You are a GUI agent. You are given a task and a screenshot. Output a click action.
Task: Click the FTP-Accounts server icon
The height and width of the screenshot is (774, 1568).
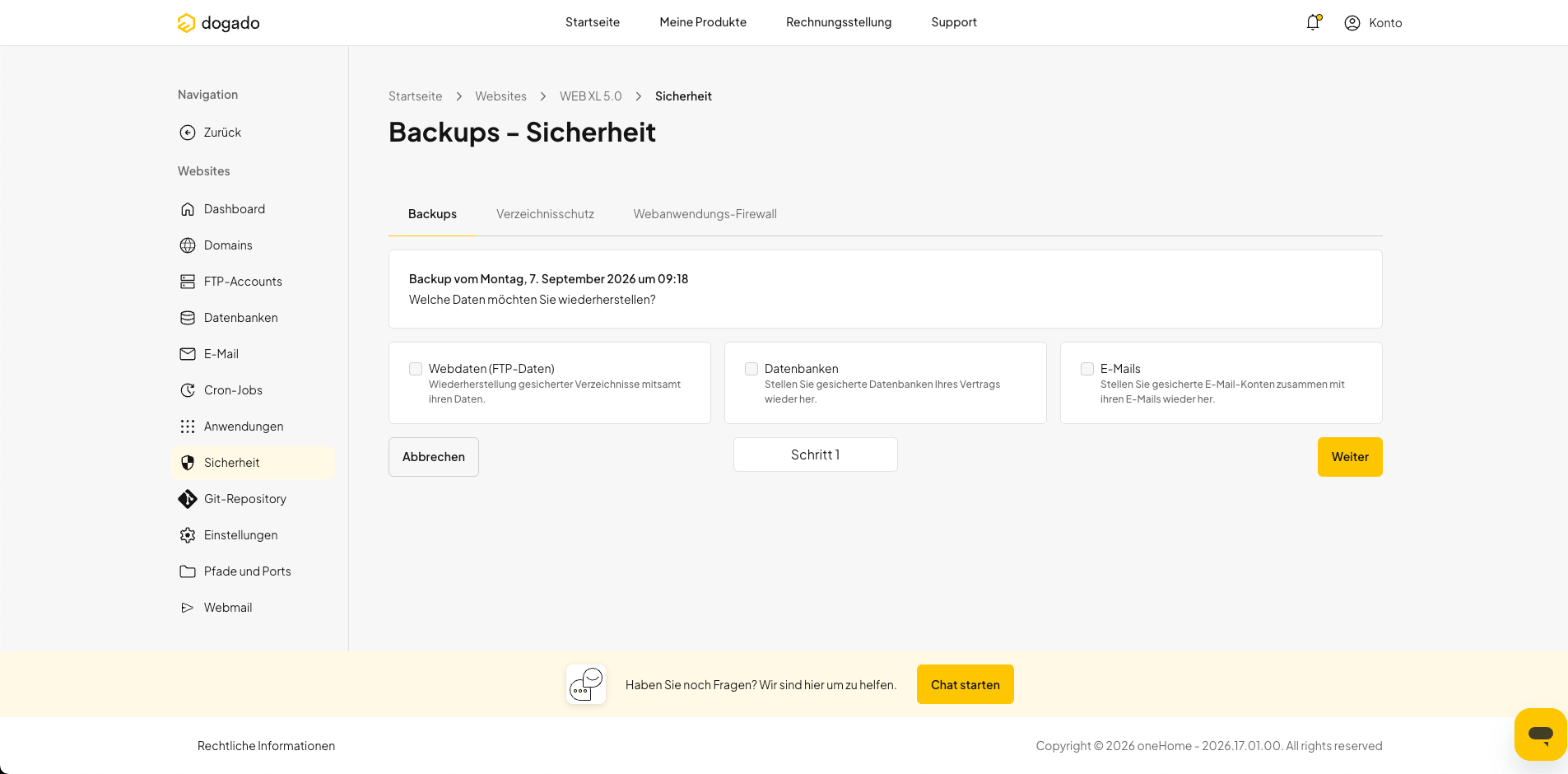point(188,282)
